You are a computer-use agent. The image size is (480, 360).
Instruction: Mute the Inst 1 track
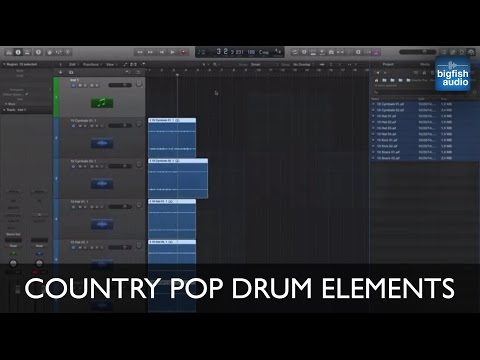pyautogui.click(x=80, y=86)
